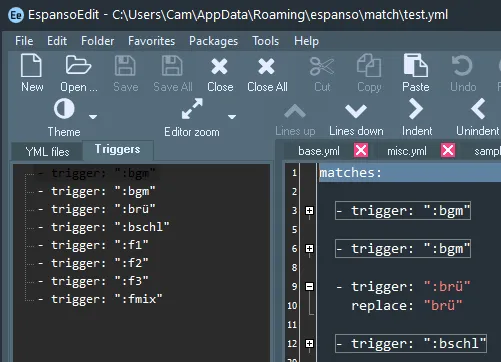This screenshot has width=501, height=362.
Task: Collapse the :brü block on line 9
Action: pyautogui.click(x=309, y=286)
